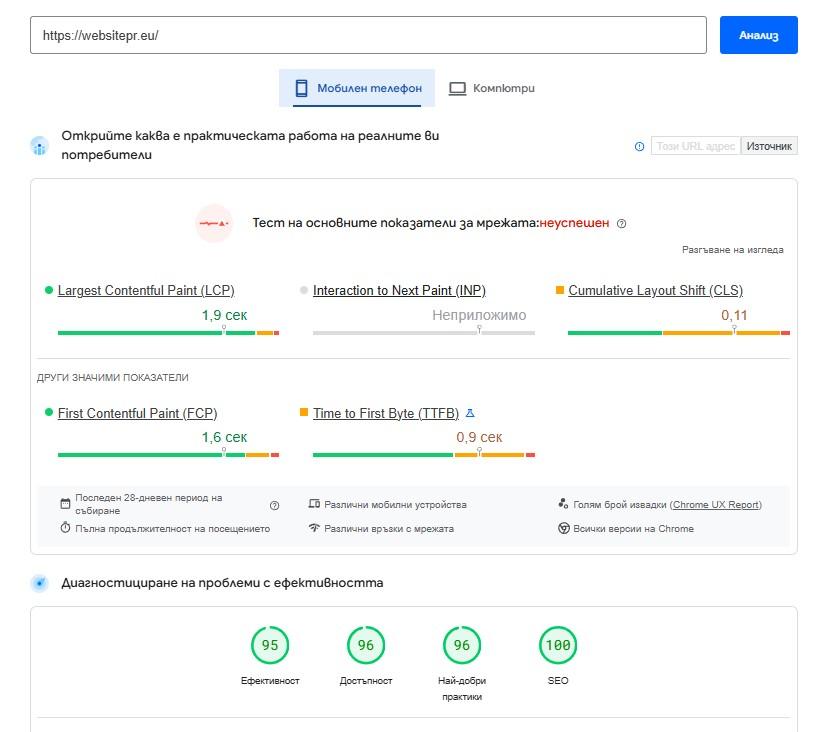Click the blue Анализ button
Image resolution: width=828 pixels, height=732 pixels.
point(758,35)
